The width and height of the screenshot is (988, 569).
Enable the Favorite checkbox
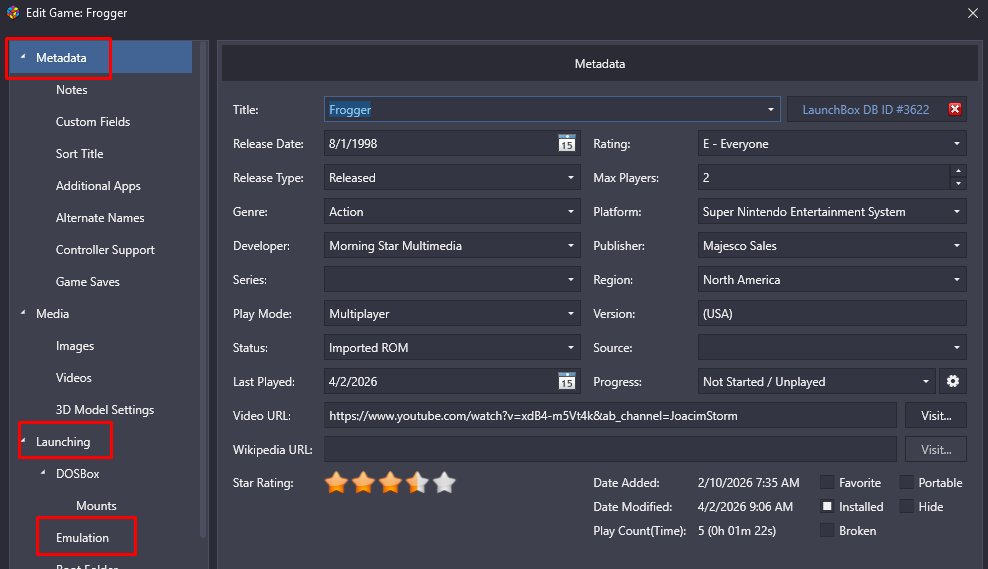tap(827, 483)
